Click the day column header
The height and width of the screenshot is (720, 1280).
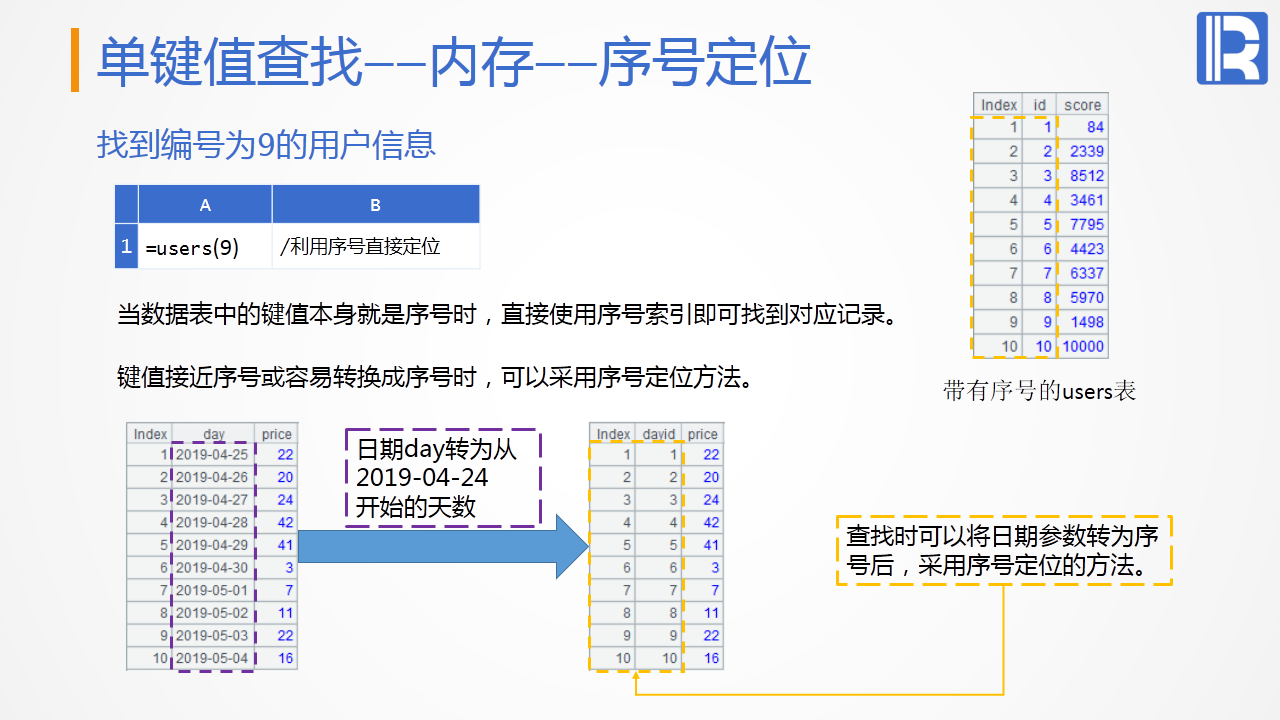pos(213,434)
